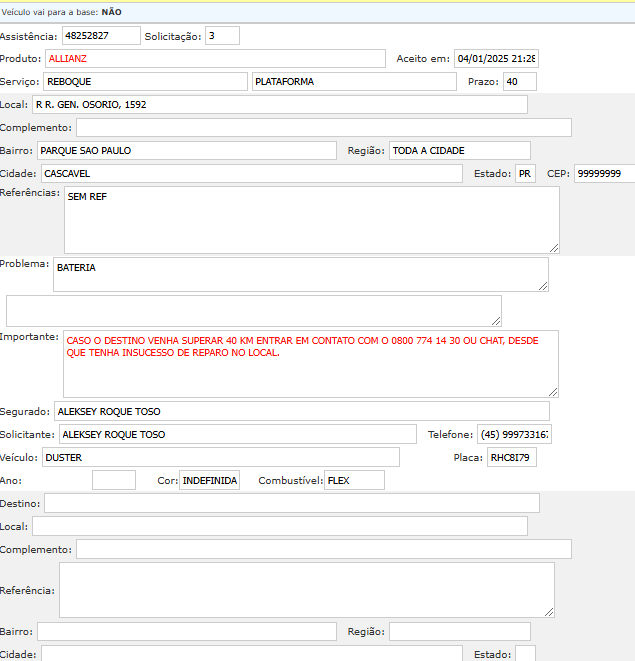This screenshot has width=635, height=661.
Task: Click resize handle of Referências text area
Action: (554, 248)
